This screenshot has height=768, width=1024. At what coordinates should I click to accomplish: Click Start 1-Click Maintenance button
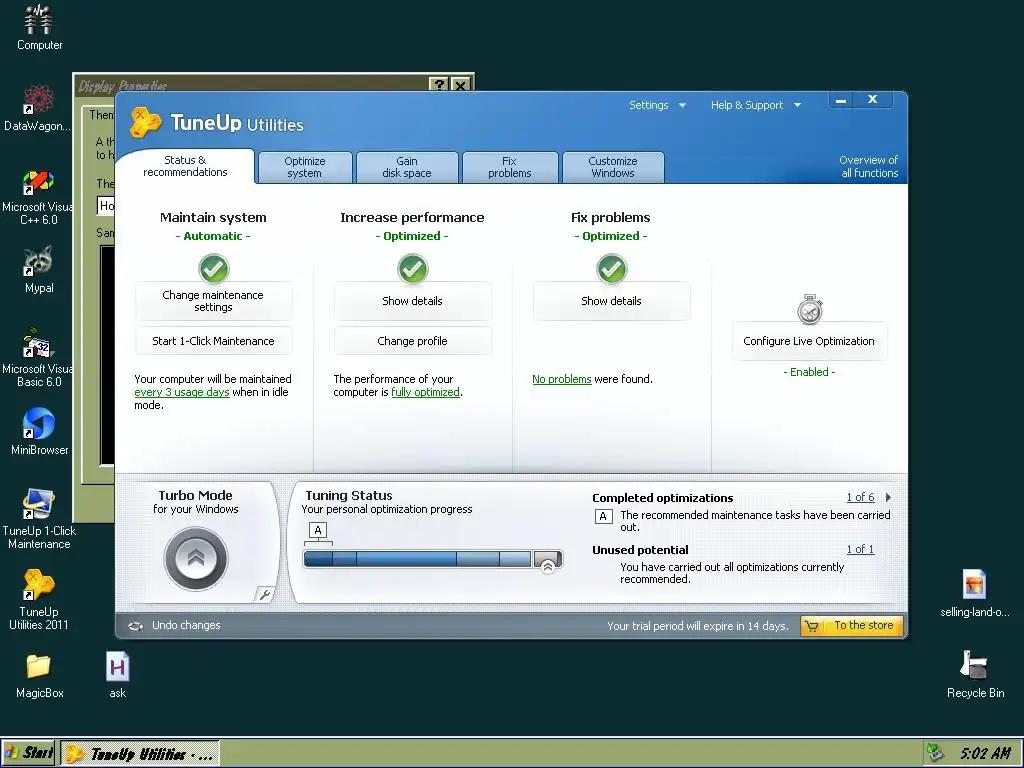(x=214, y=341)
